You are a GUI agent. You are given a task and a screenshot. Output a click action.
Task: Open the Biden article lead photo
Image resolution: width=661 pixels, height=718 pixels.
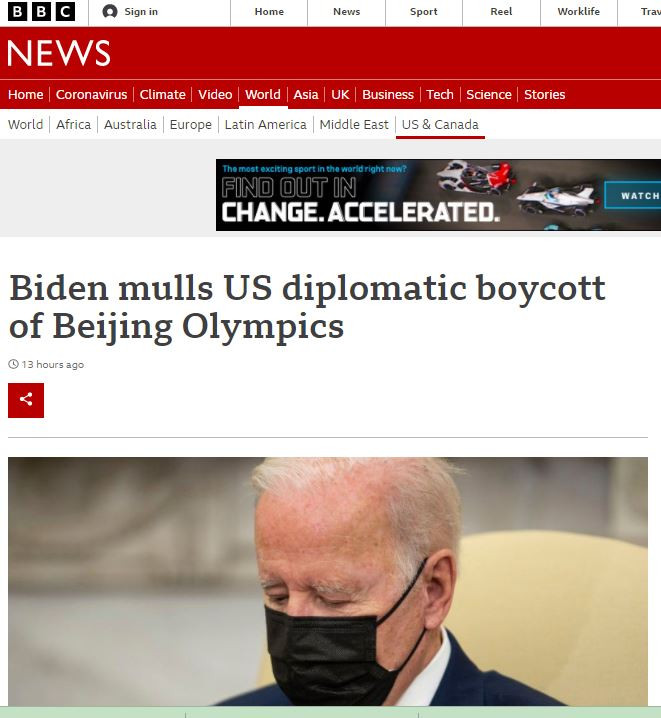[328, 582]
